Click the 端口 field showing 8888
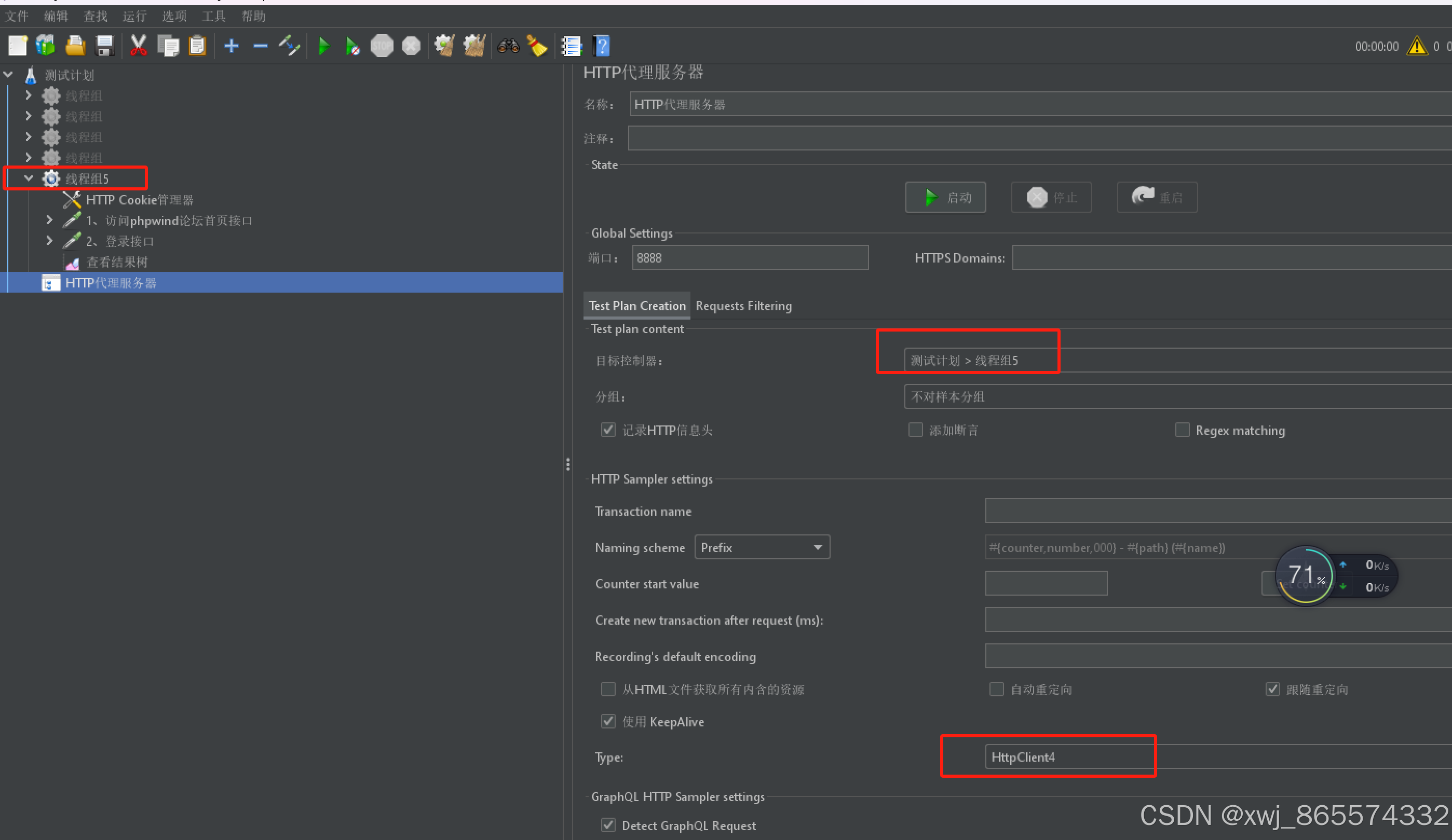The image size is (1452, 840). (x=749, y=258)
